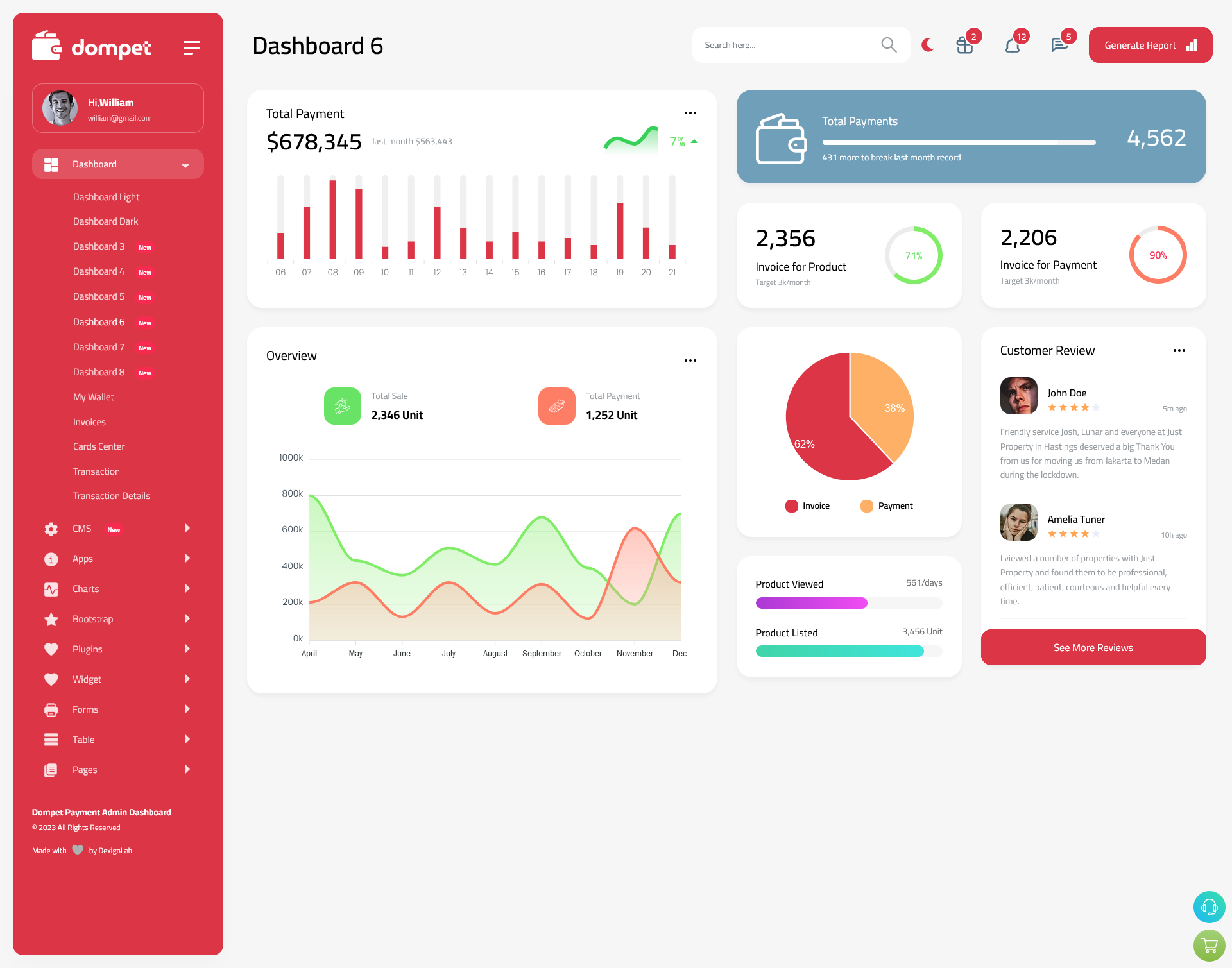
Task: Click the See More Reviews button
Action: tap(1093, 647)
